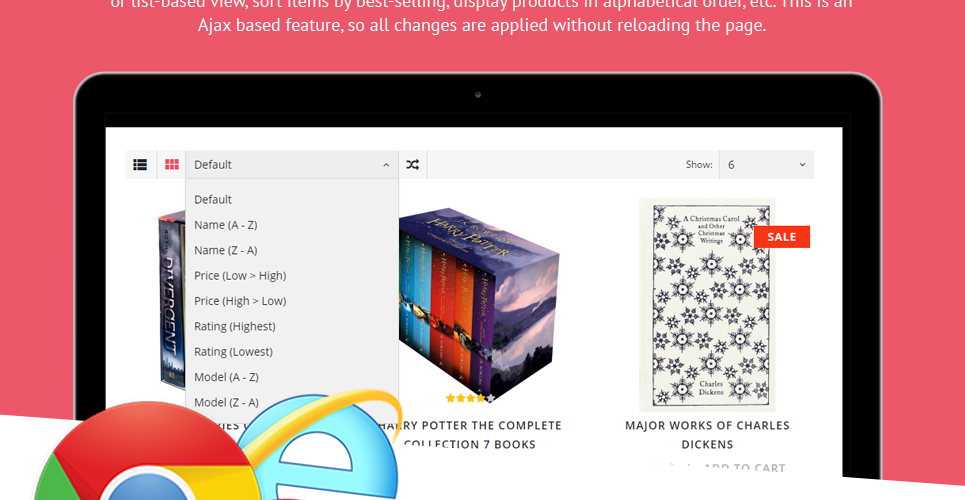Switch to list view layout icon
Screen dimensions: 965x500
(140, 164)
